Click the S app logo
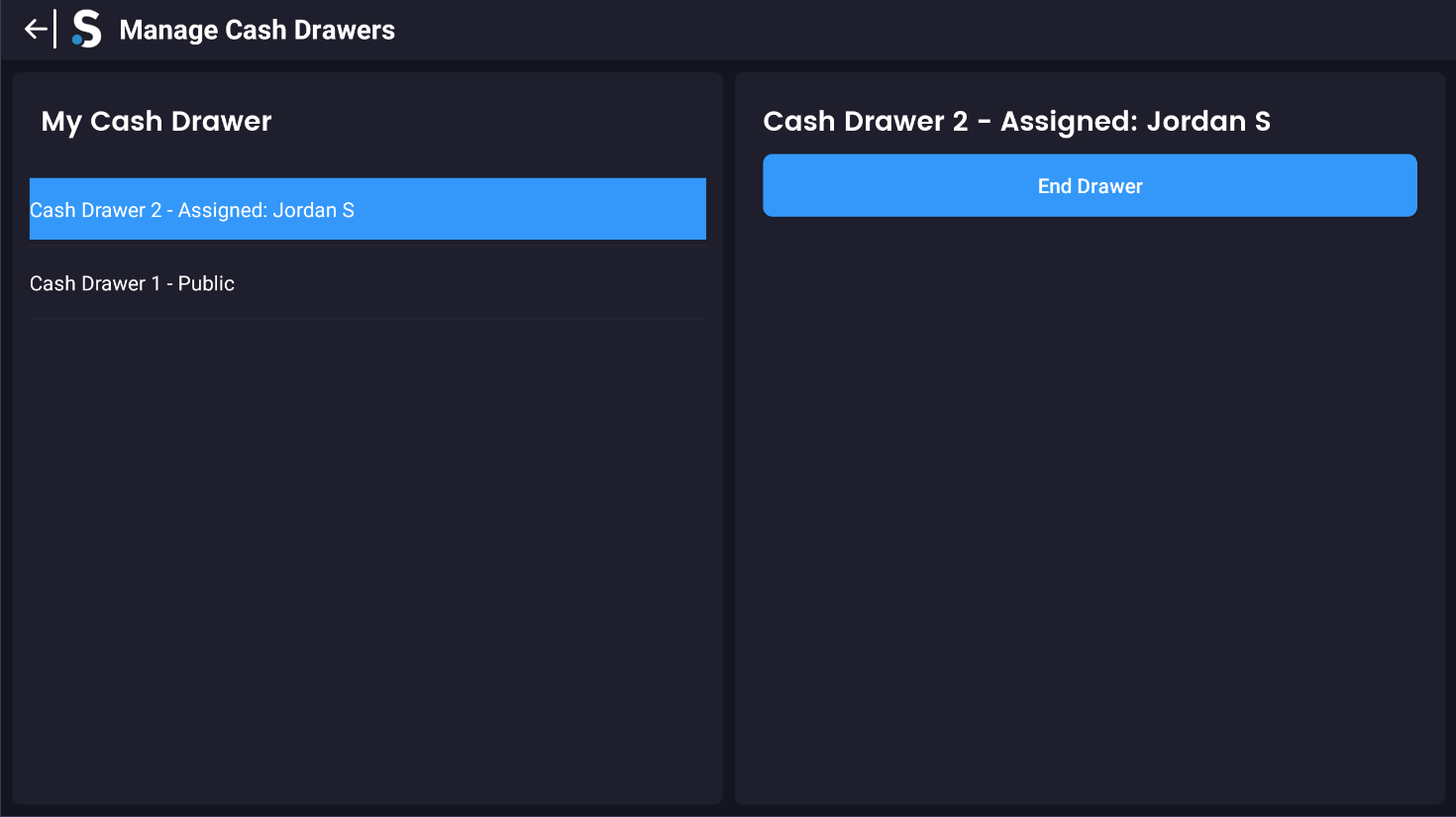Screen dimensions: 1456x817 click(x=87, y=30)
